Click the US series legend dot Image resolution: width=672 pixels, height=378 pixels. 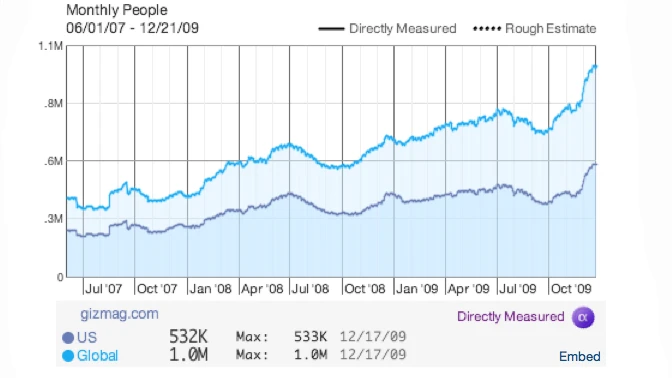68,338
